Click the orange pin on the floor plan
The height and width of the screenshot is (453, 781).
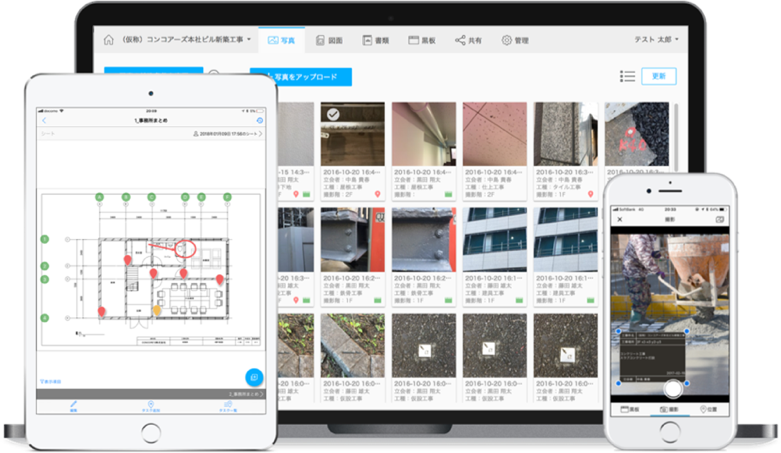[x=157, y=311]
